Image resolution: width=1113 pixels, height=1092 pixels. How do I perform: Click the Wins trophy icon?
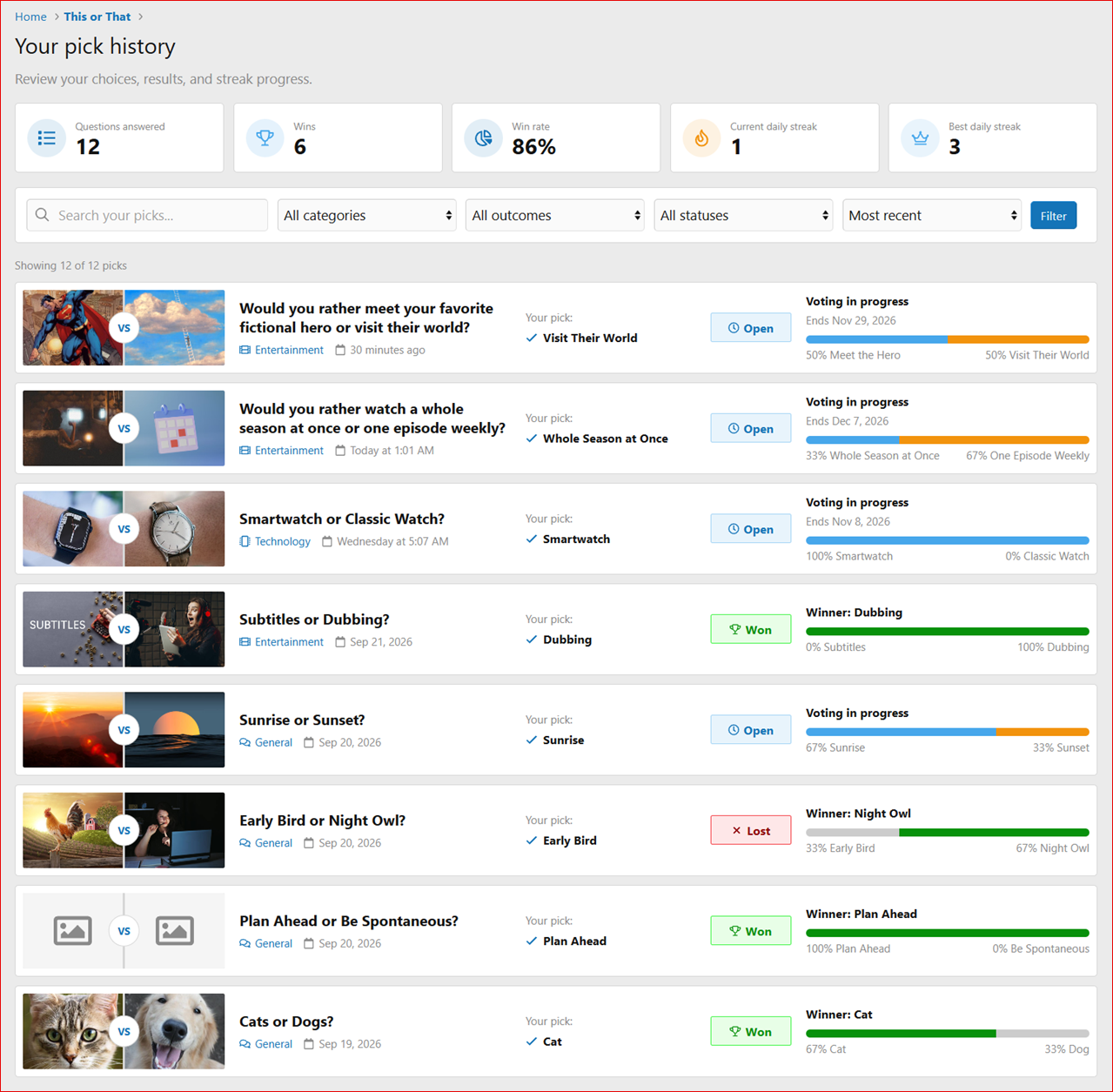(265, 137)
